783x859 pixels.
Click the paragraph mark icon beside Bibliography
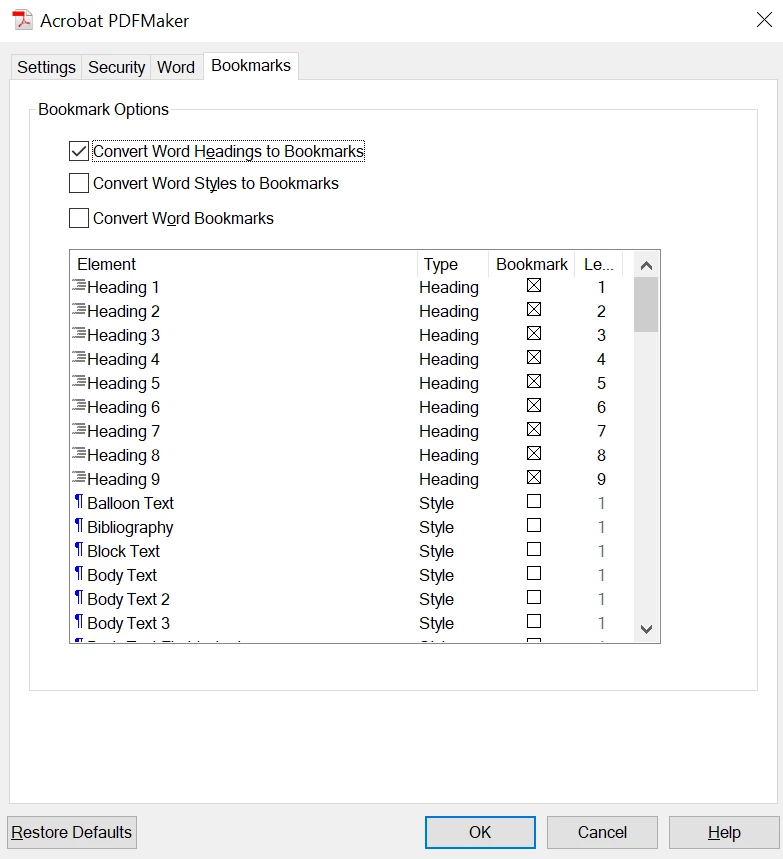pos(79,525)
